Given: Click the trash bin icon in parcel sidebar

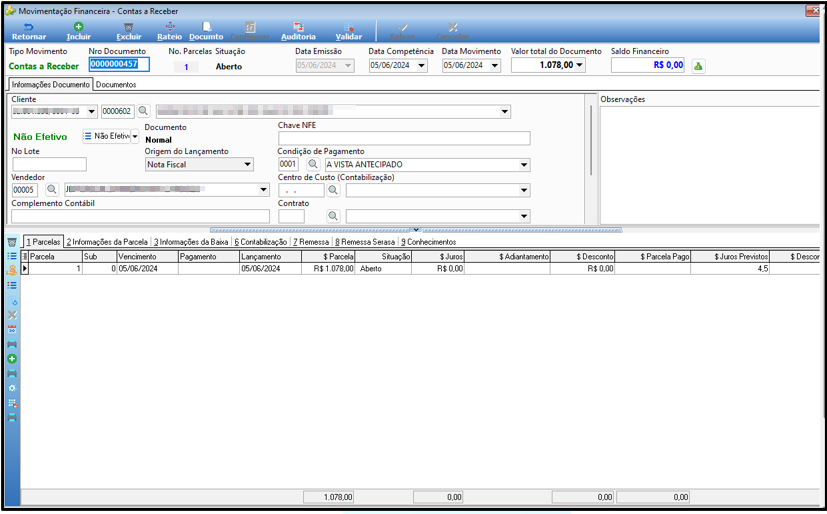Looking at the screenshot, I should [x=12, y=242].
